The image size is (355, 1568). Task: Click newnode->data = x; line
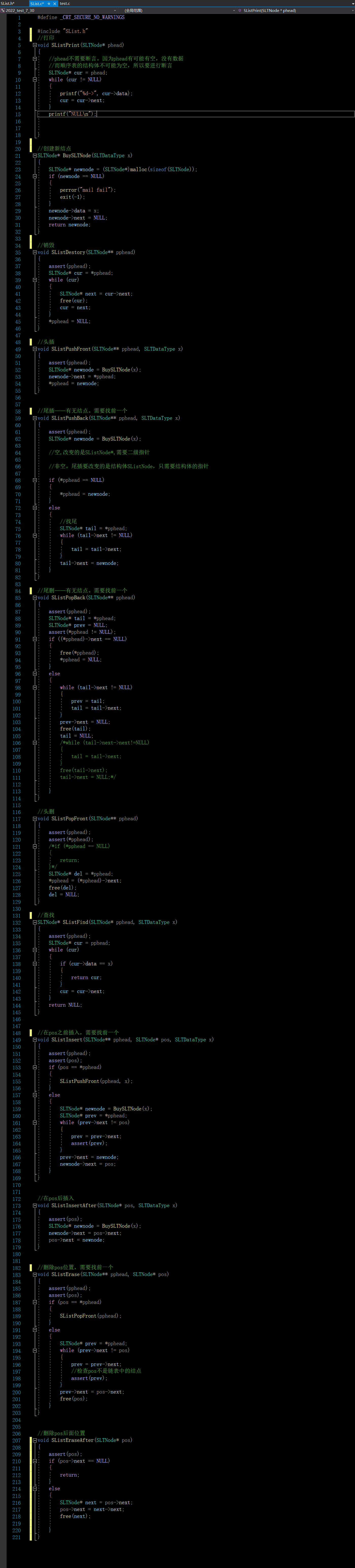click(x=74, y=211)
